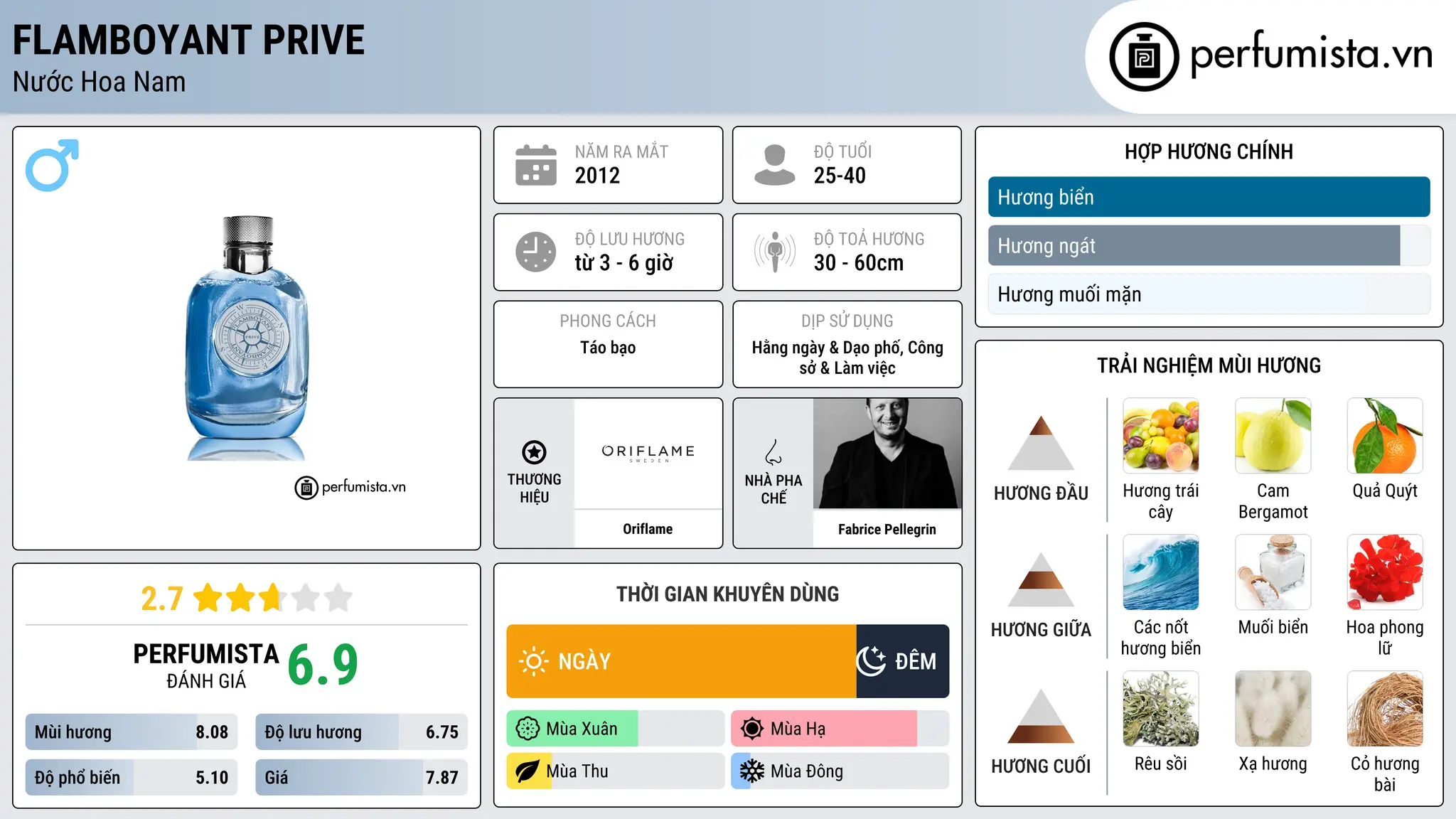Click the Oriflame brand logo image
Viewport: 1456px width, 819px height.
(648, 453)
